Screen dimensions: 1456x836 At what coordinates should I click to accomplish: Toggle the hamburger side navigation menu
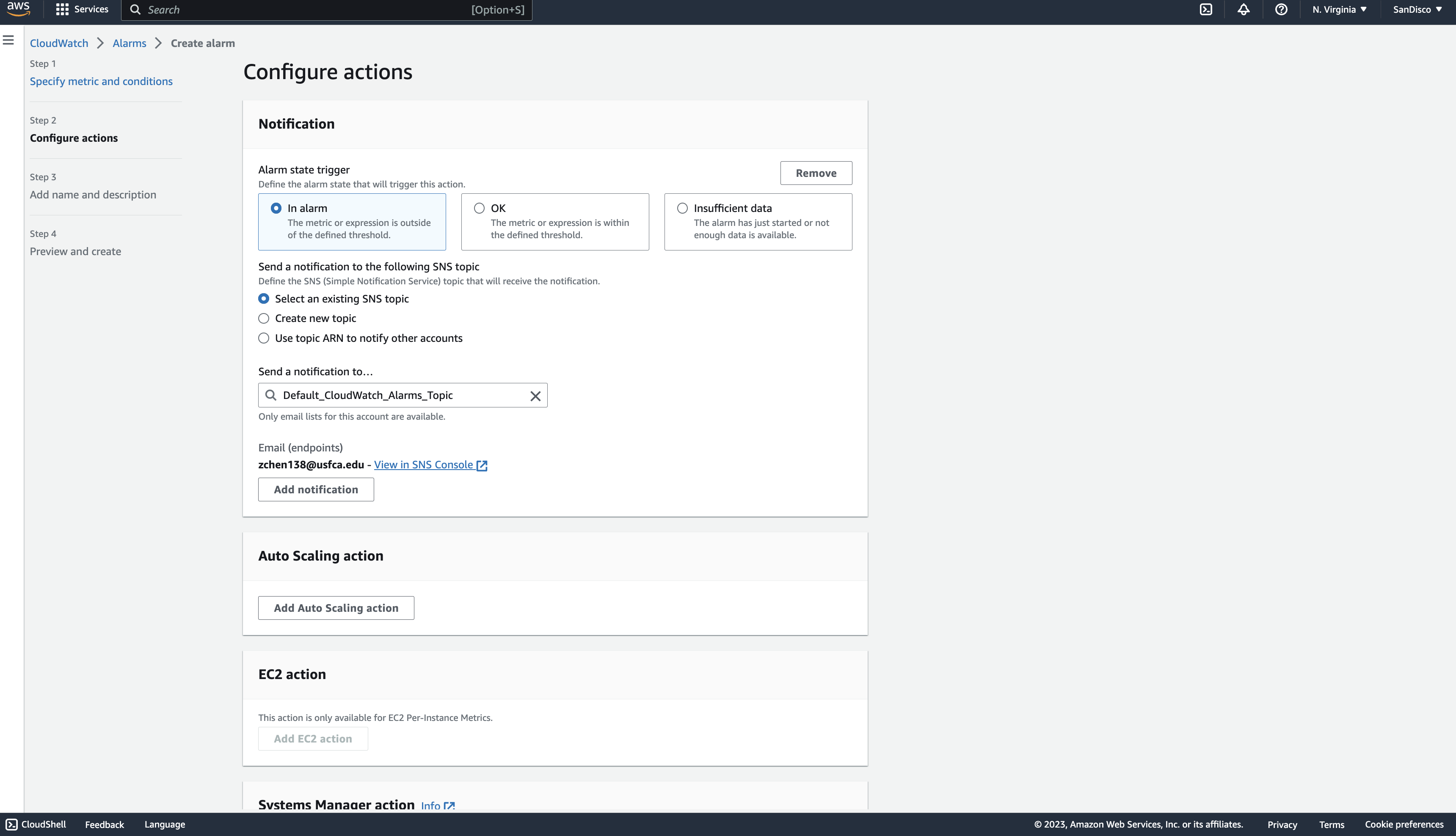click(x=8, y=40)
